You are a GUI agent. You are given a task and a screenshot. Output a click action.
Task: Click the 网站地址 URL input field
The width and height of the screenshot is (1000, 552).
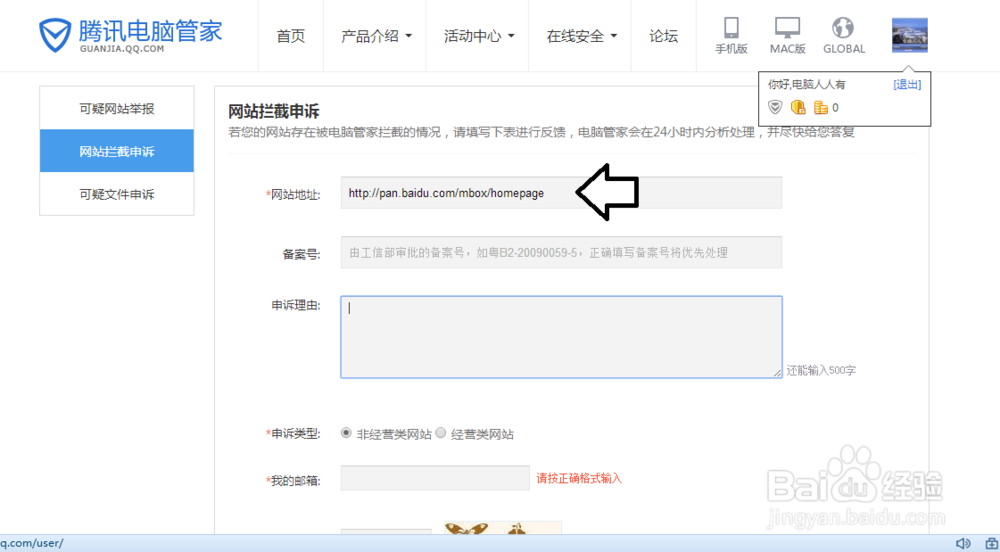pyautogui.click(x=561, y=193)
